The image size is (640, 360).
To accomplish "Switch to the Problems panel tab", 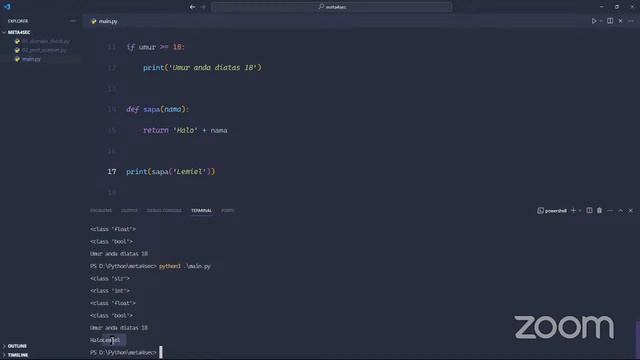I will (x=101, y=211).
